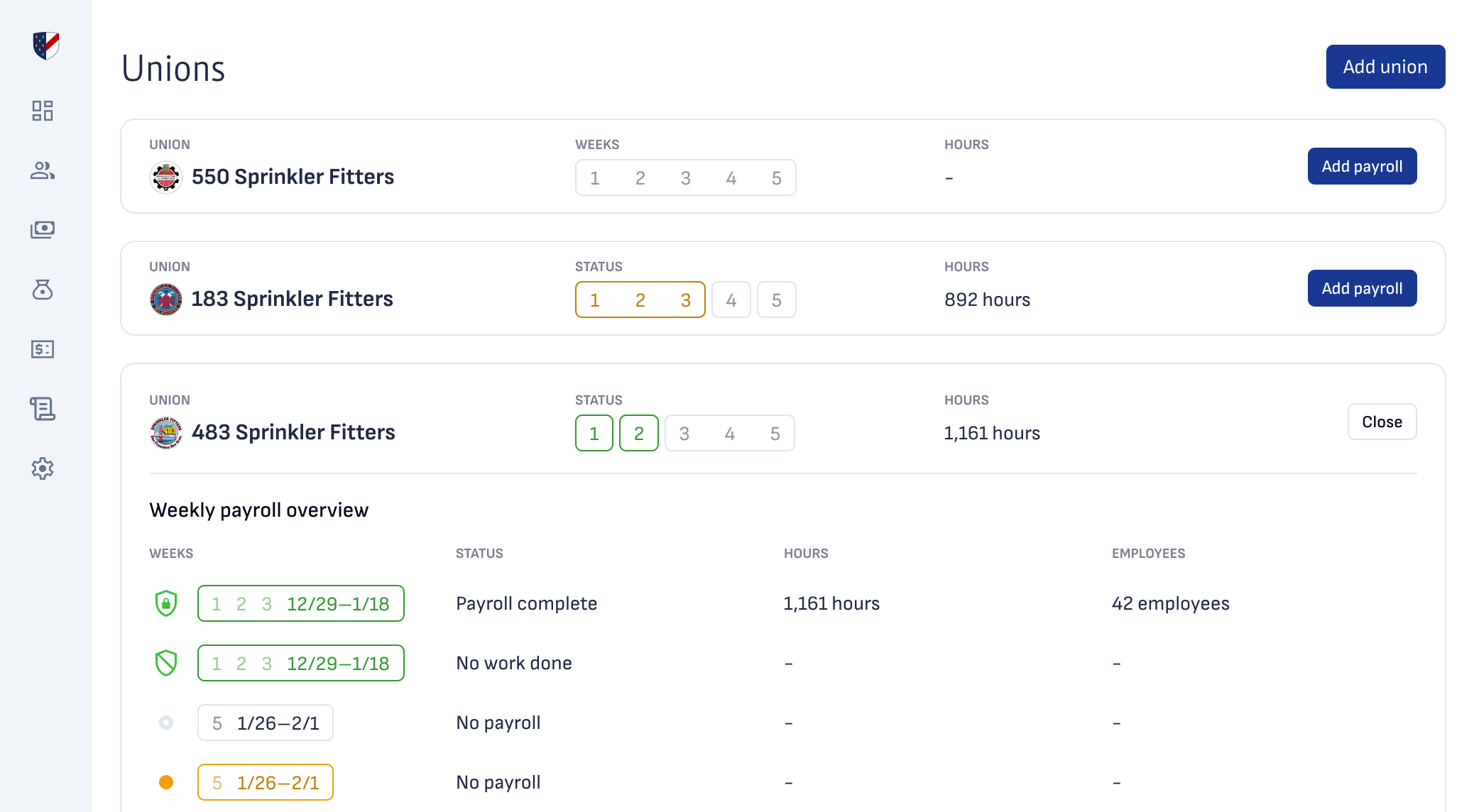Click the 183 Sprinkler Fitters union logo
Viewport: 1474px width, 812px height.
tap(166, 300)
